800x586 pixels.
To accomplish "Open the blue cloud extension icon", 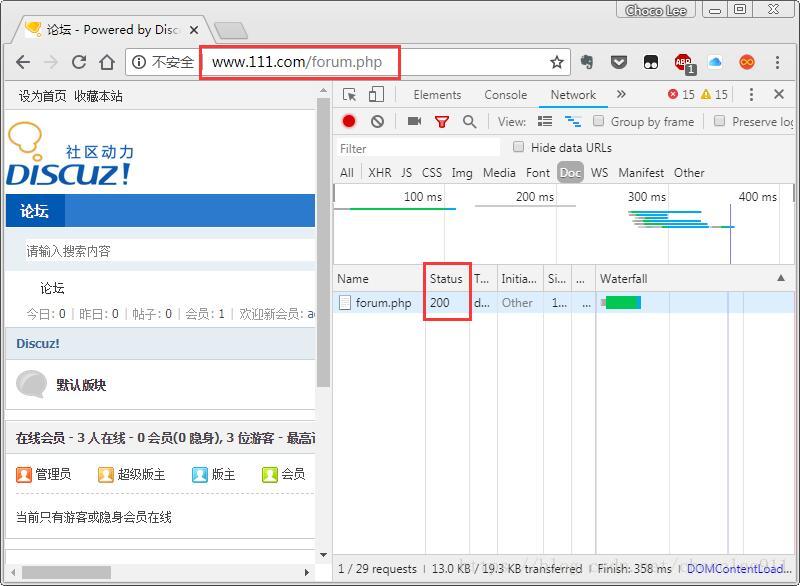I will click(x=715, y=62).
